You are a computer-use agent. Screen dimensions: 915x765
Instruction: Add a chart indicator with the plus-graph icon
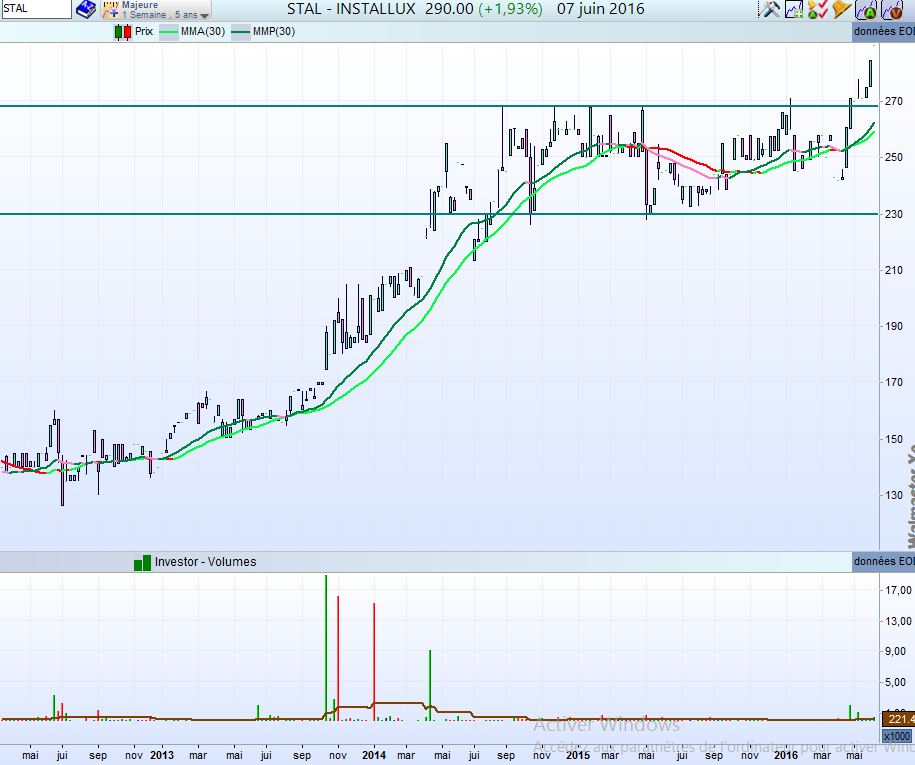tap(794, 9)
